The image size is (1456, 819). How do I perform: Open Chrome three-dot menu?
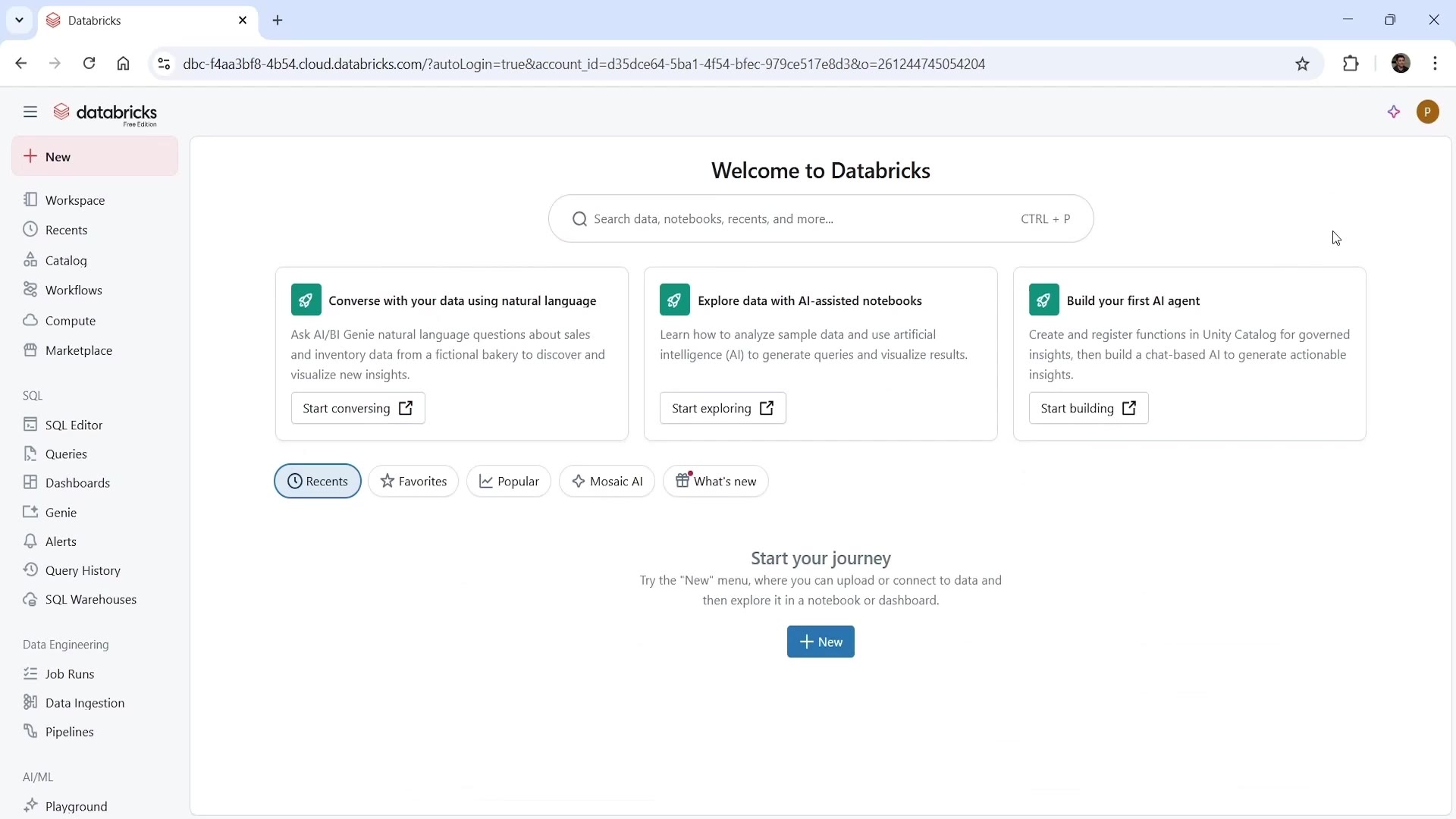click(x=1436, y=64)
